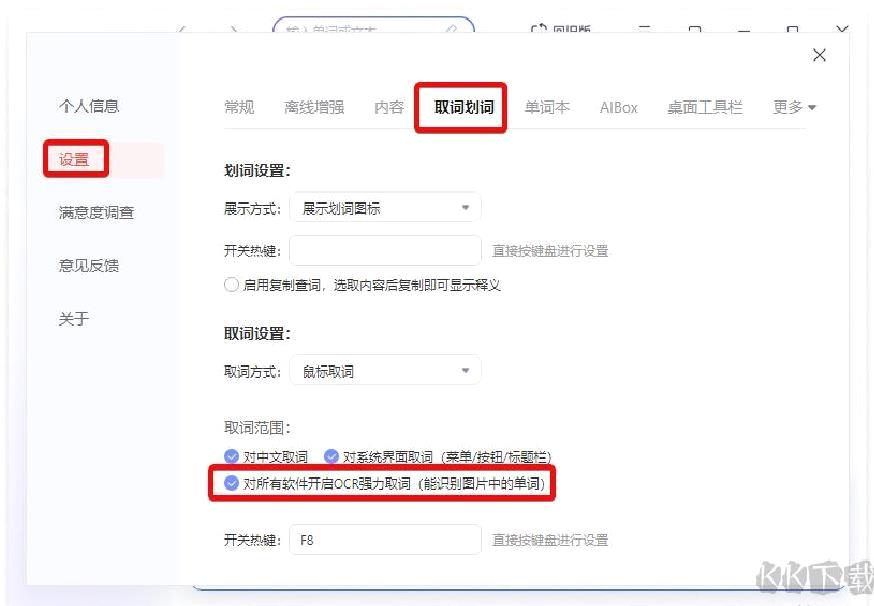Click 直接按键盘进行设置 hint beside F8 field
This screenshot has width=874, height=606.
click(550, 540)
